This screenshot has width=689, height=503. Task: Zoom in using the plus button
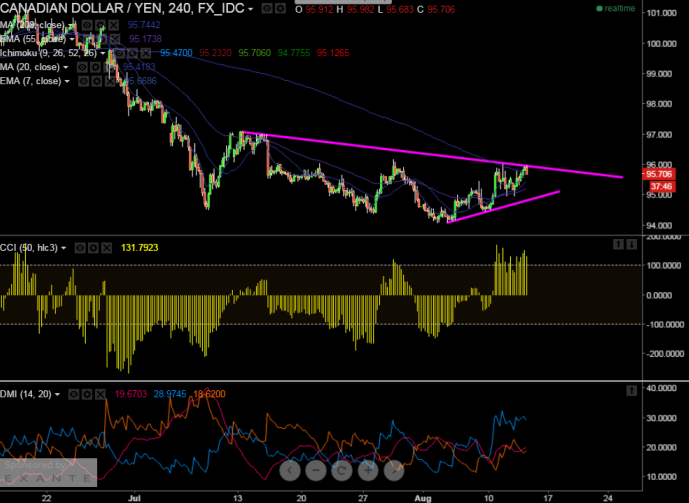pos(368,470)
